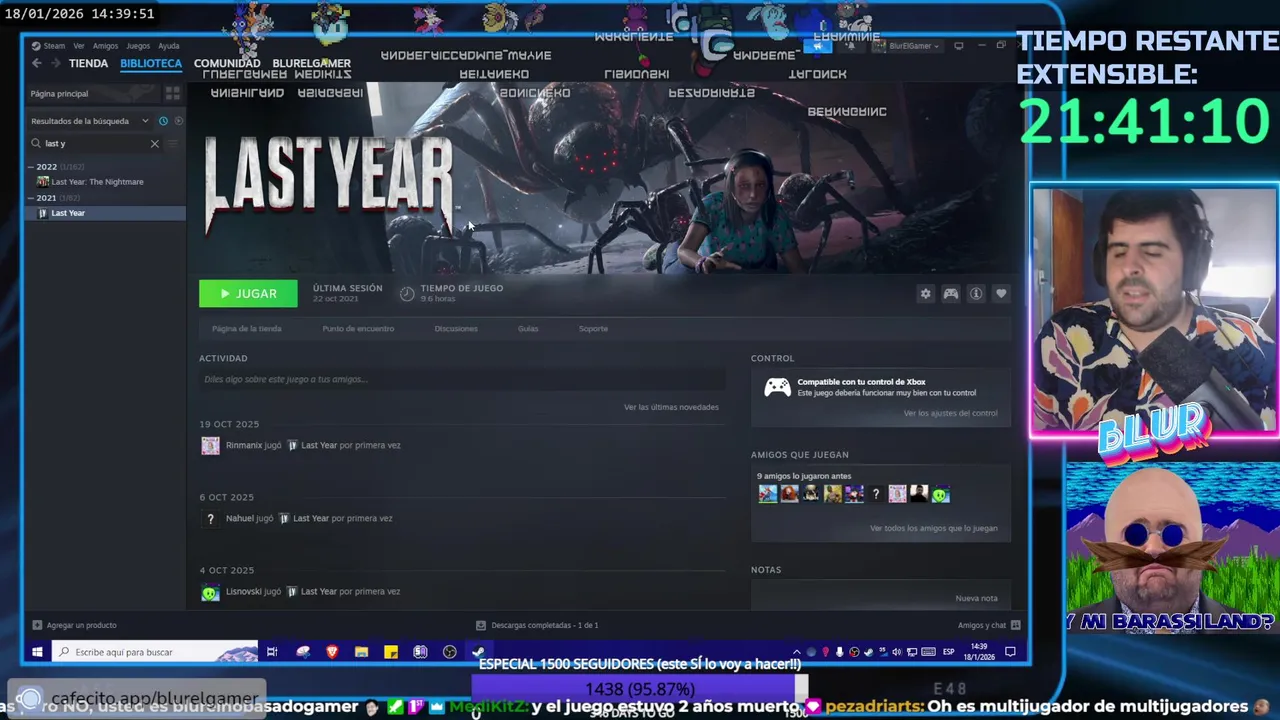Expand Resultados de la búsqueda dropdown
Viewport: 1280px width, 720px height.
[x=90, y=121]
